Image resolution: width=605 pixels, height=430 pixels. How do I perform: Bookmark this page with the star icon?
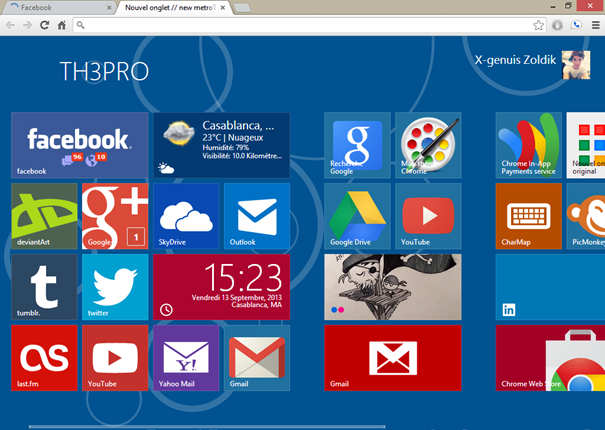pos(538,25)
